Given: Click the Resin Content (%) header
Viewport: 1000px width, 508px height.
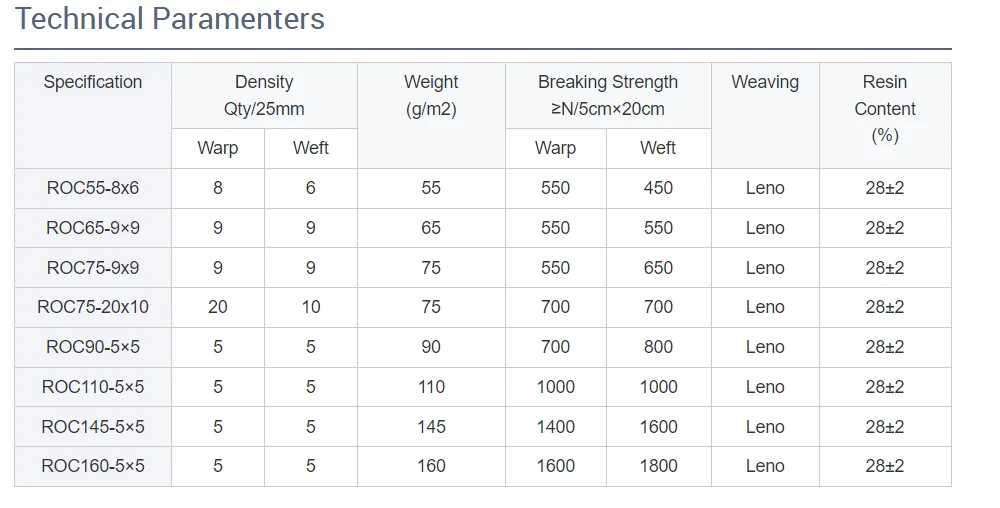Looking at the screenshot, I should (885, 115).
